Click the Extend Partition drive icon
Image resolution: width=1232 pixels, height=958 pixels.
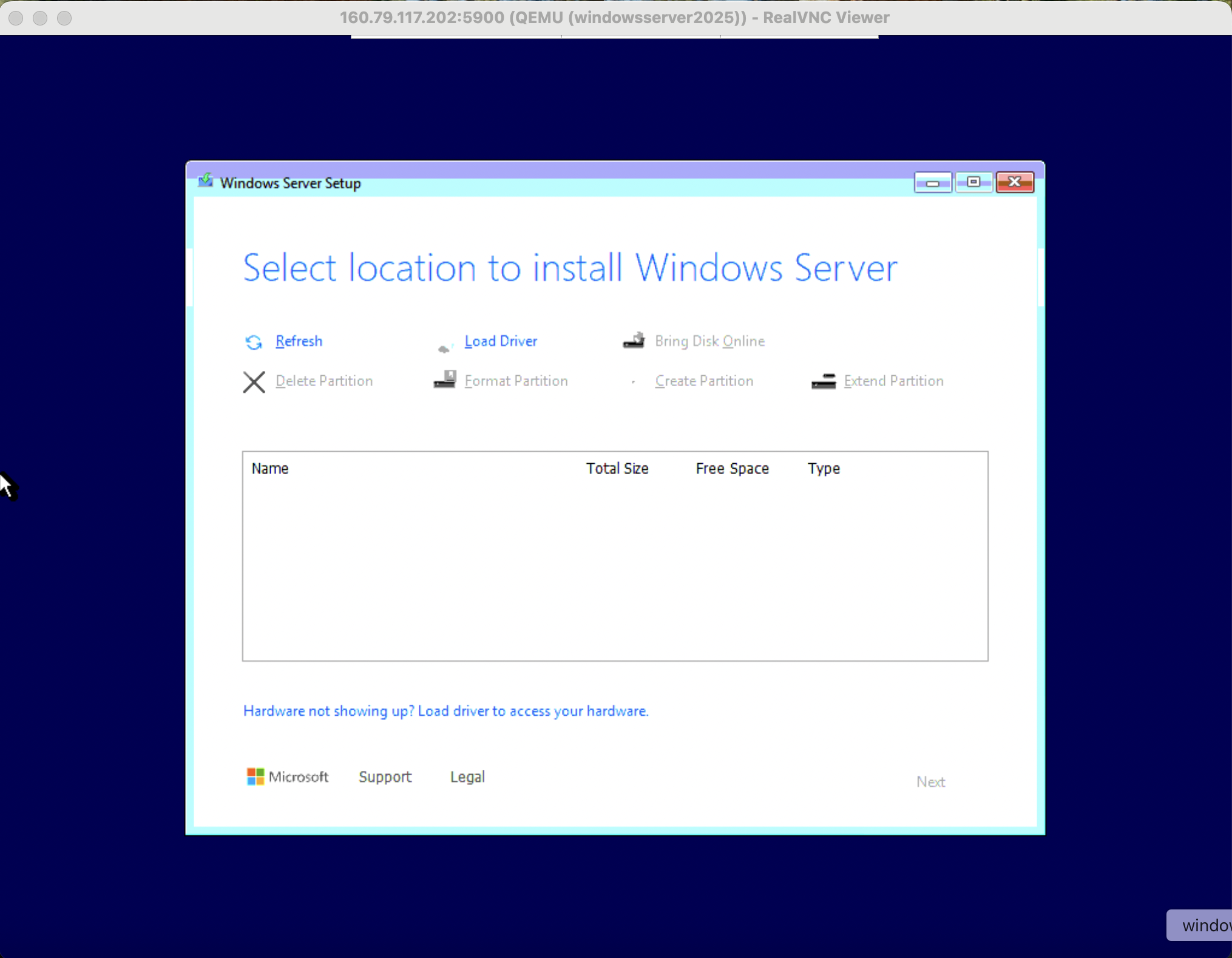[x=824, y=381]
